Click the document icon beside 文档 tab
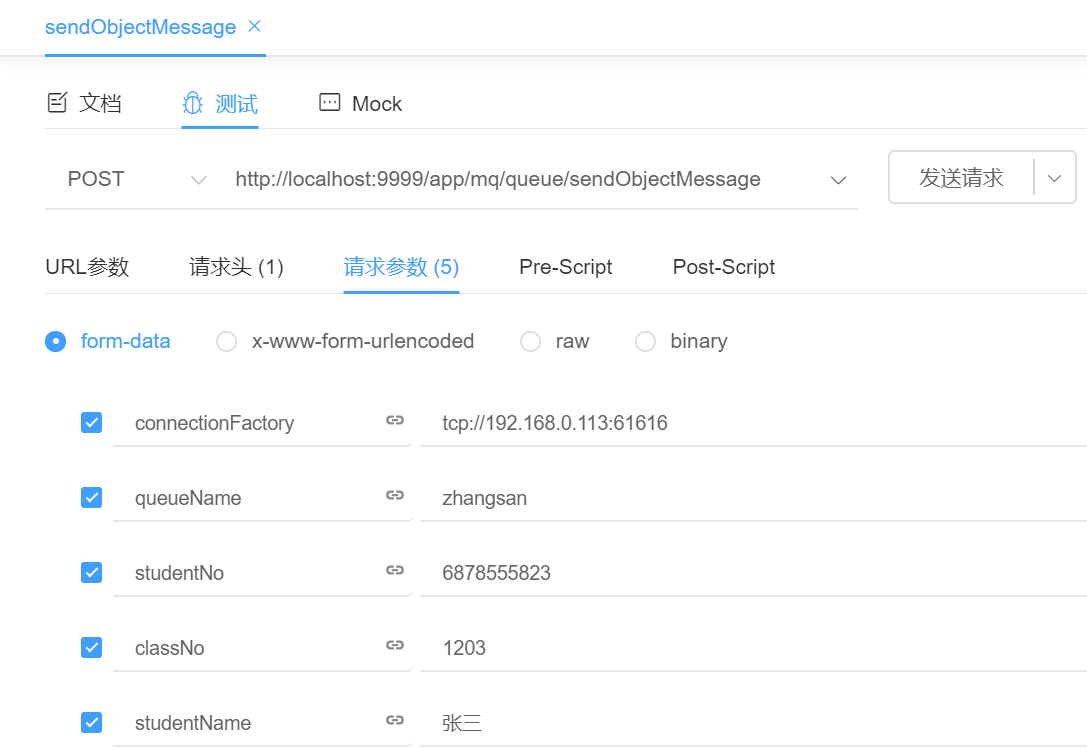 coord(58,103)
